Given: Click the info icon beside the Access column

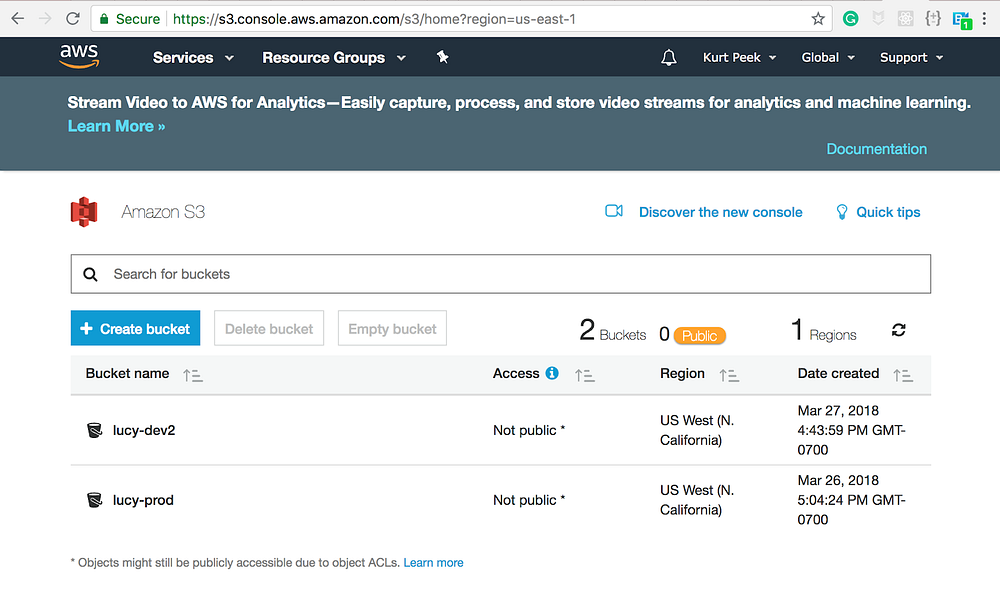Looking at the screenshot, I should tap(551, 373).
